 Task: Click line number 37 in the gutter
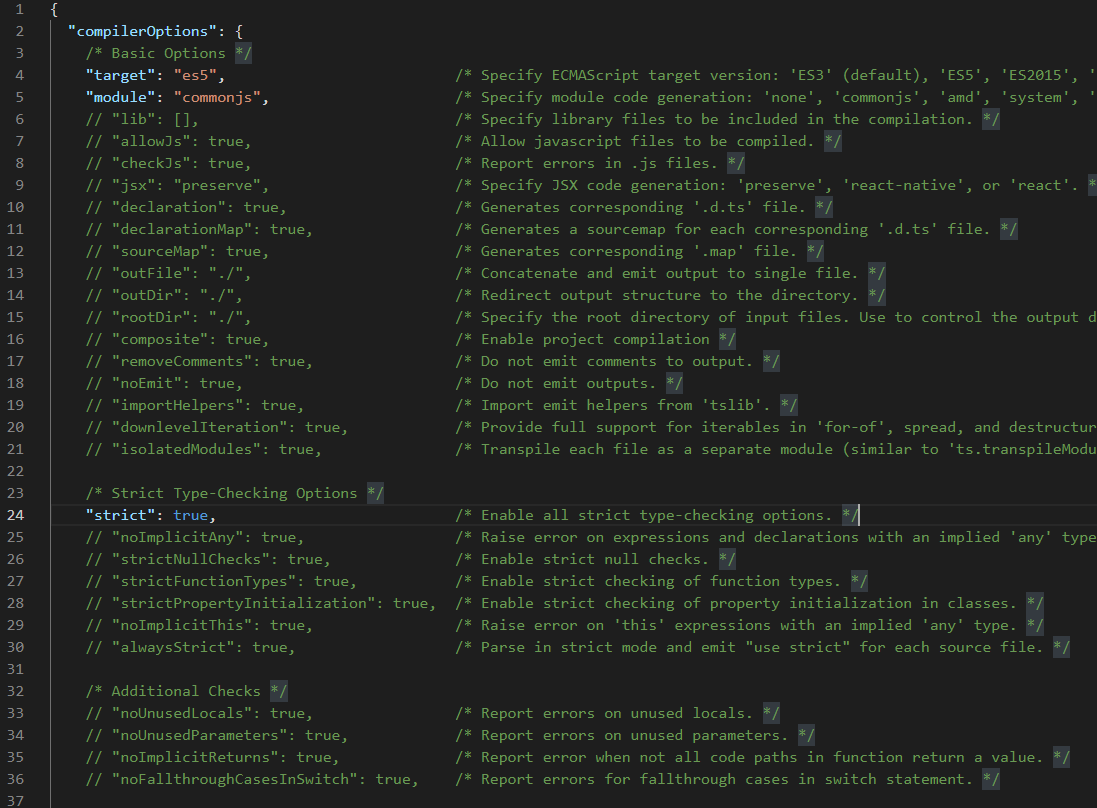(15, 801)
